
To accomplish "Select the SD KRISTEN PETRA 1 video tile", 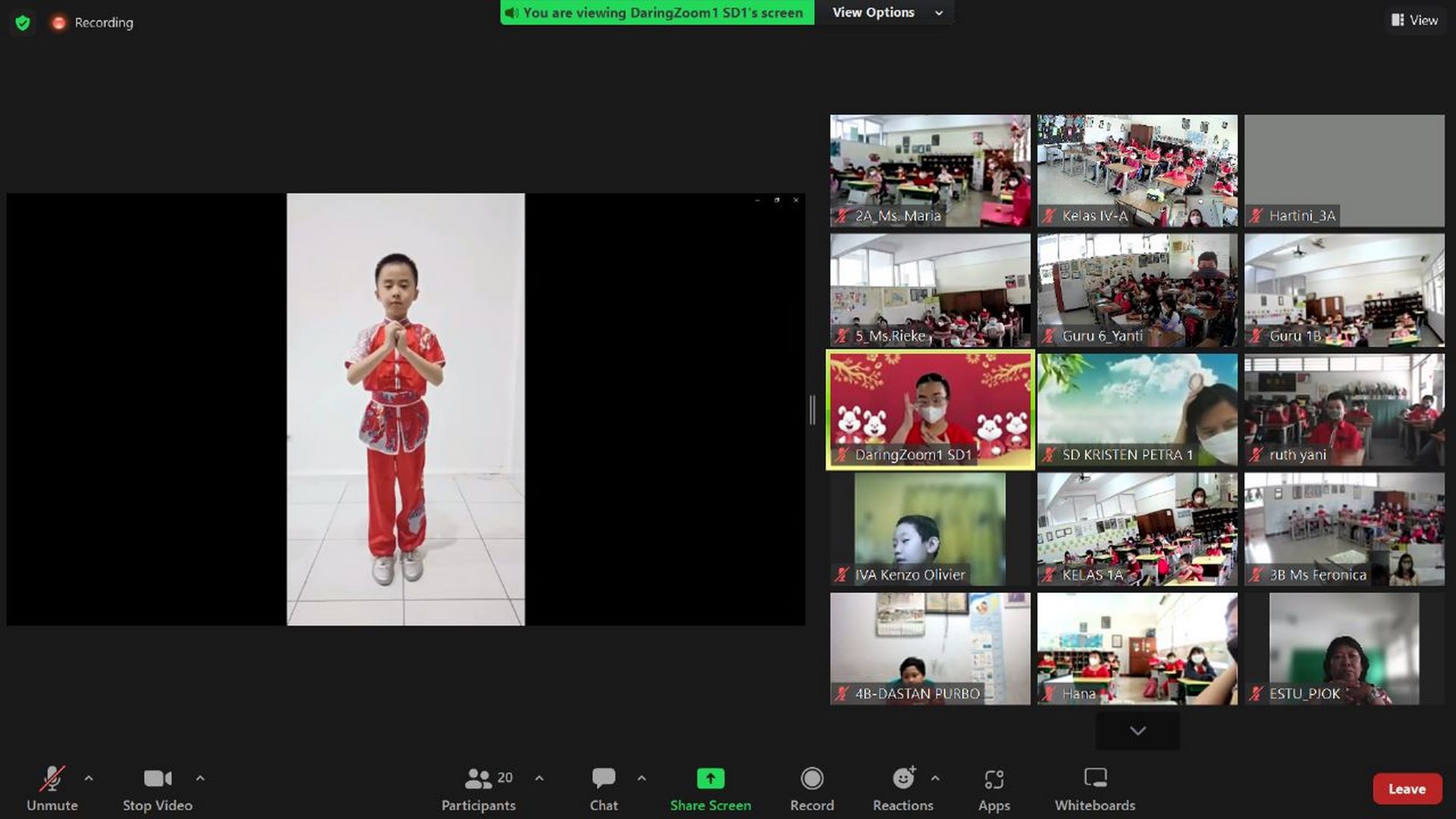I will pos(1137,409).
